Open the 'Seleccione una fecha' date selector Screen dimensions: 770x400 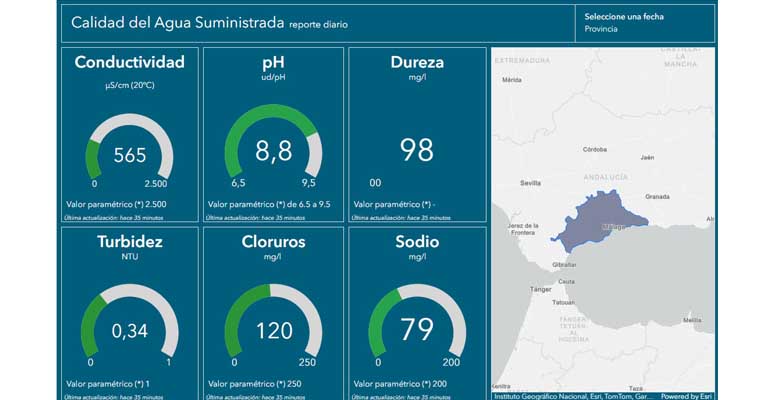coord(624,16)
